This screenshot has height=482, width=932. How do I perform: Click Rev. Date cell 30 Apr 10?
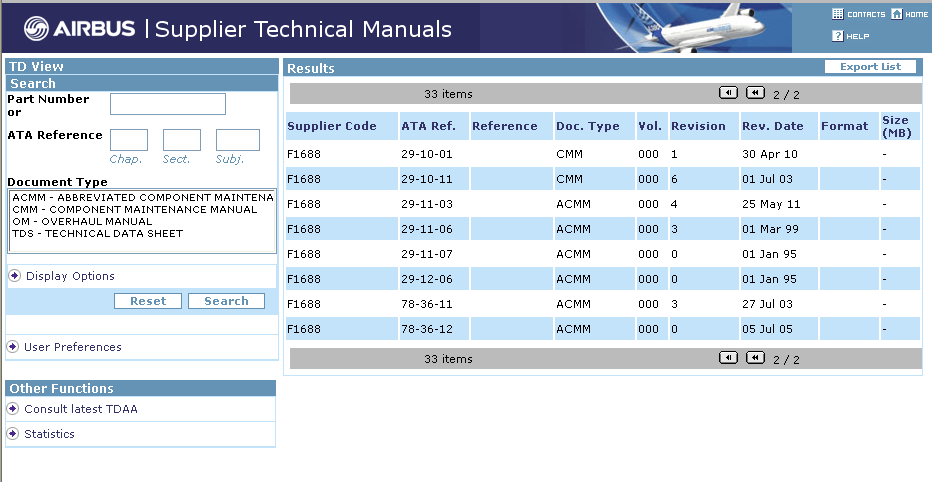pyautogui.click(x=770, y=154)
